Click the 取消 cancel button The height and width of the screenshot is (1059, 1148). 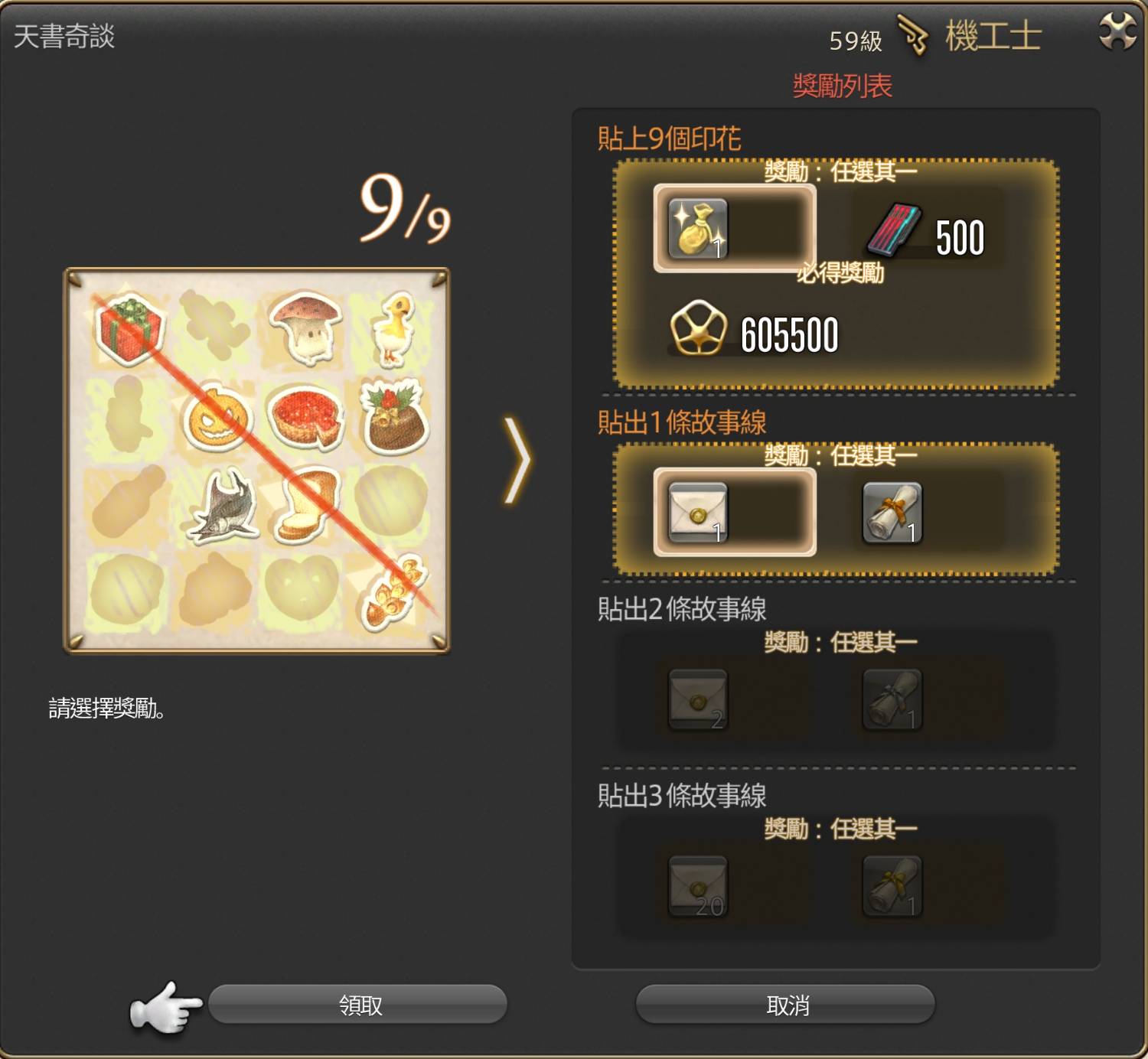tap(785, 1004)
